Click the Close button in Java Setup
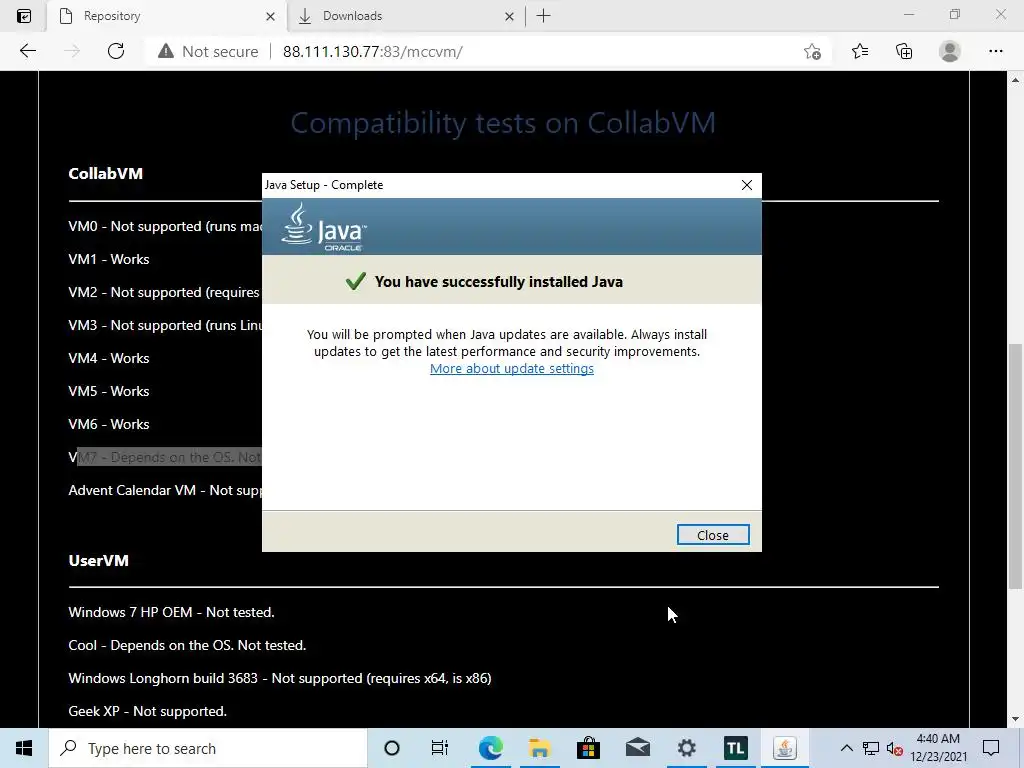 (712, 535)
